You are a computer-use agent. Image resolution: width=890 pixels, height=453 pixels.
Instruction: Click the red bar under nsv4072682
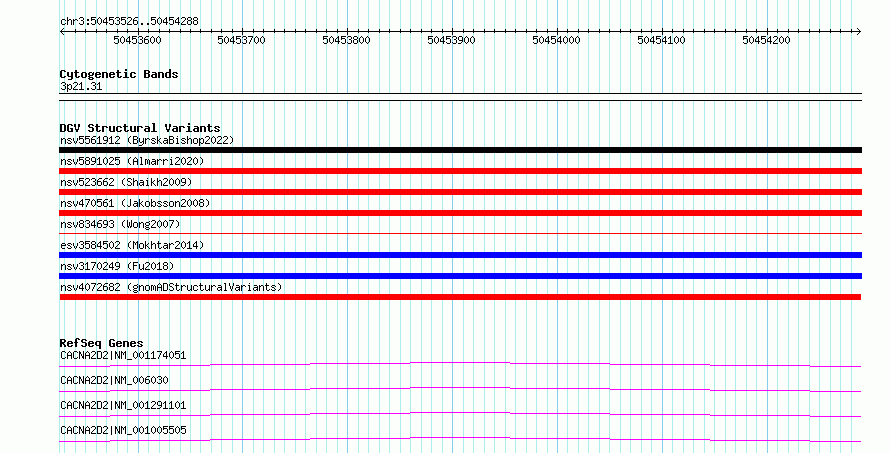pos(460,297)
